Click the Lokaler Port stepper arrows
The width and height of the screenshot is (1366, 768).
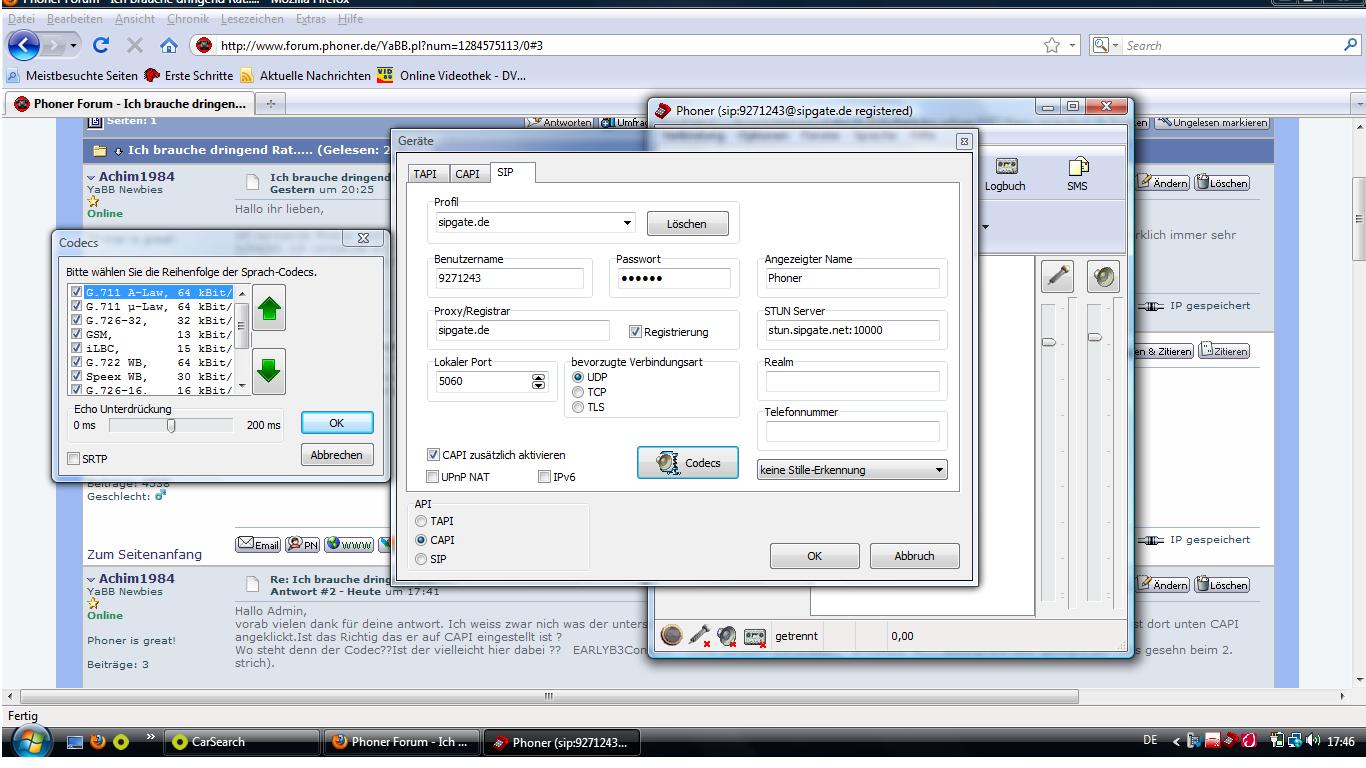pos(539,381)
